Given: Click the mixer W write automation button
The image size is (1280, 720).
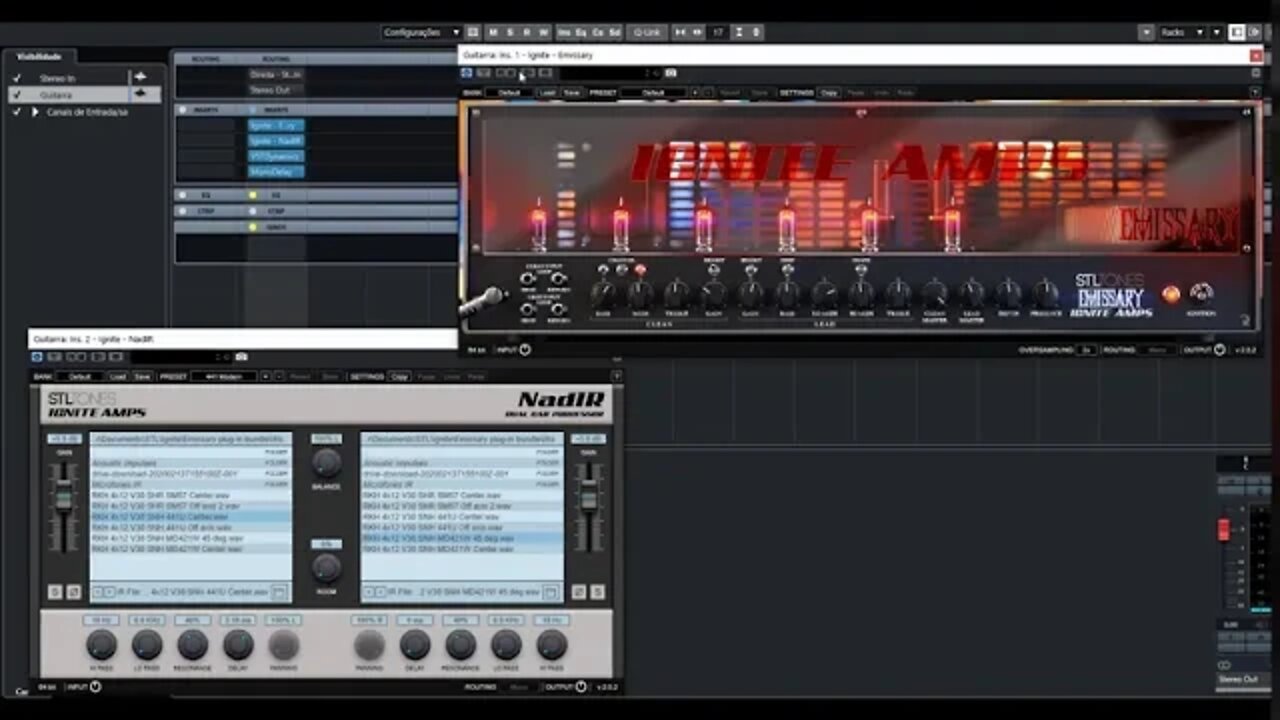Looking at the screenshot, I should 543,32.
